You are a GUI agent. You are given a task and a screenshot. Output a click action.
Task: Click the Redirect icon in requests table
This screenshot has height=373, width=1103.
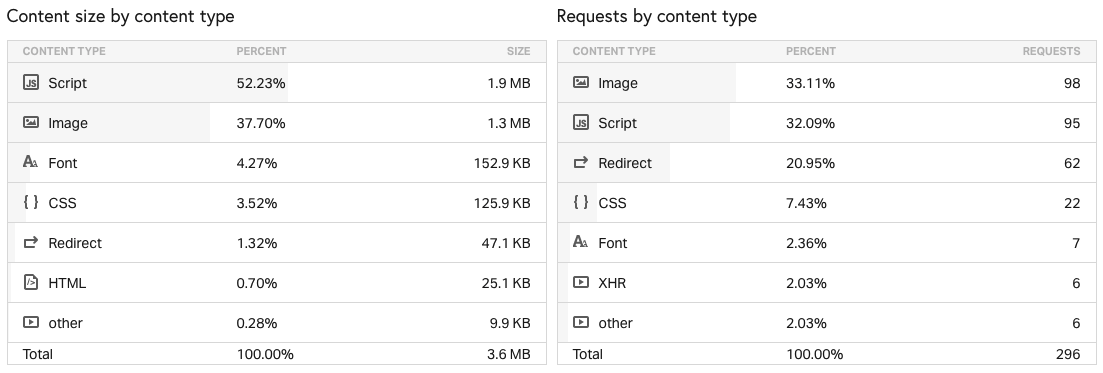click(580, 163)
